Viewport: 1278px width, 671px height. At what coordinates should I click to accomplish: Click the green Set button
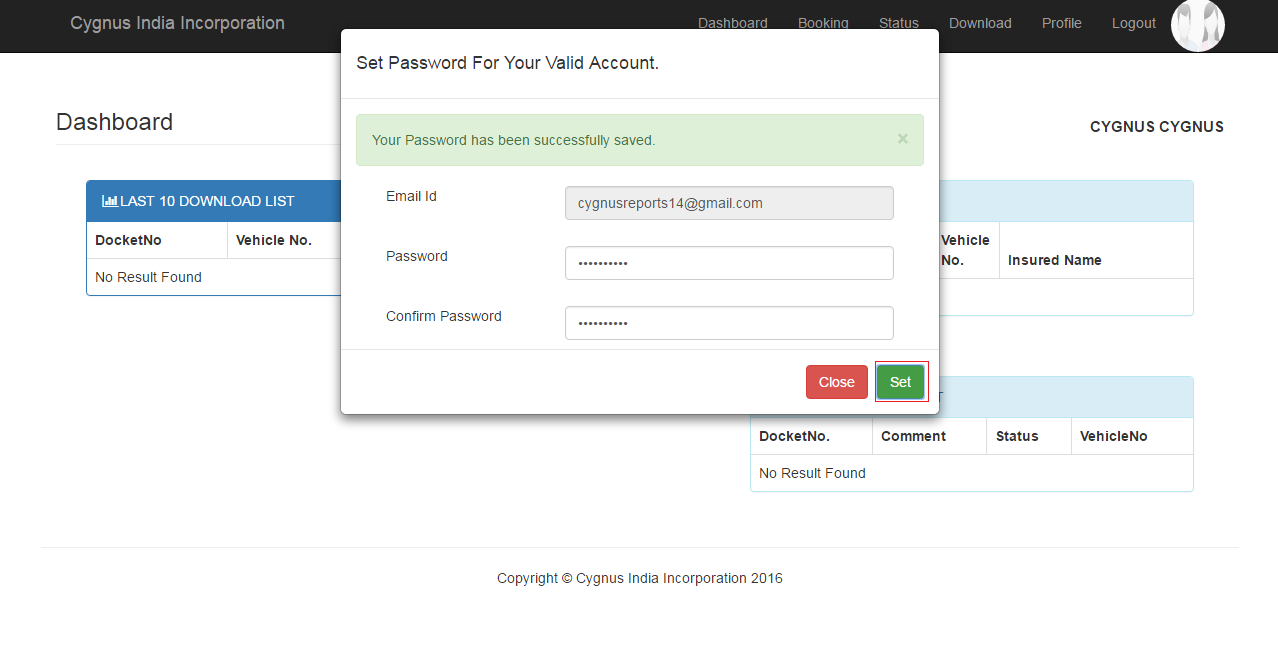click(900, 382)
